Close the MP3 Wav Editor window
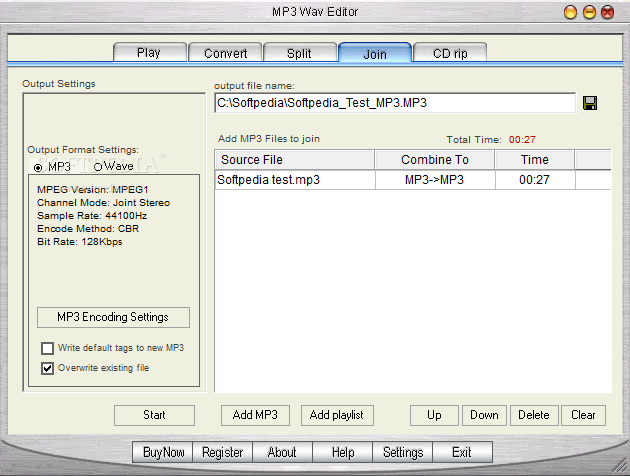 (x=608, y=12)
